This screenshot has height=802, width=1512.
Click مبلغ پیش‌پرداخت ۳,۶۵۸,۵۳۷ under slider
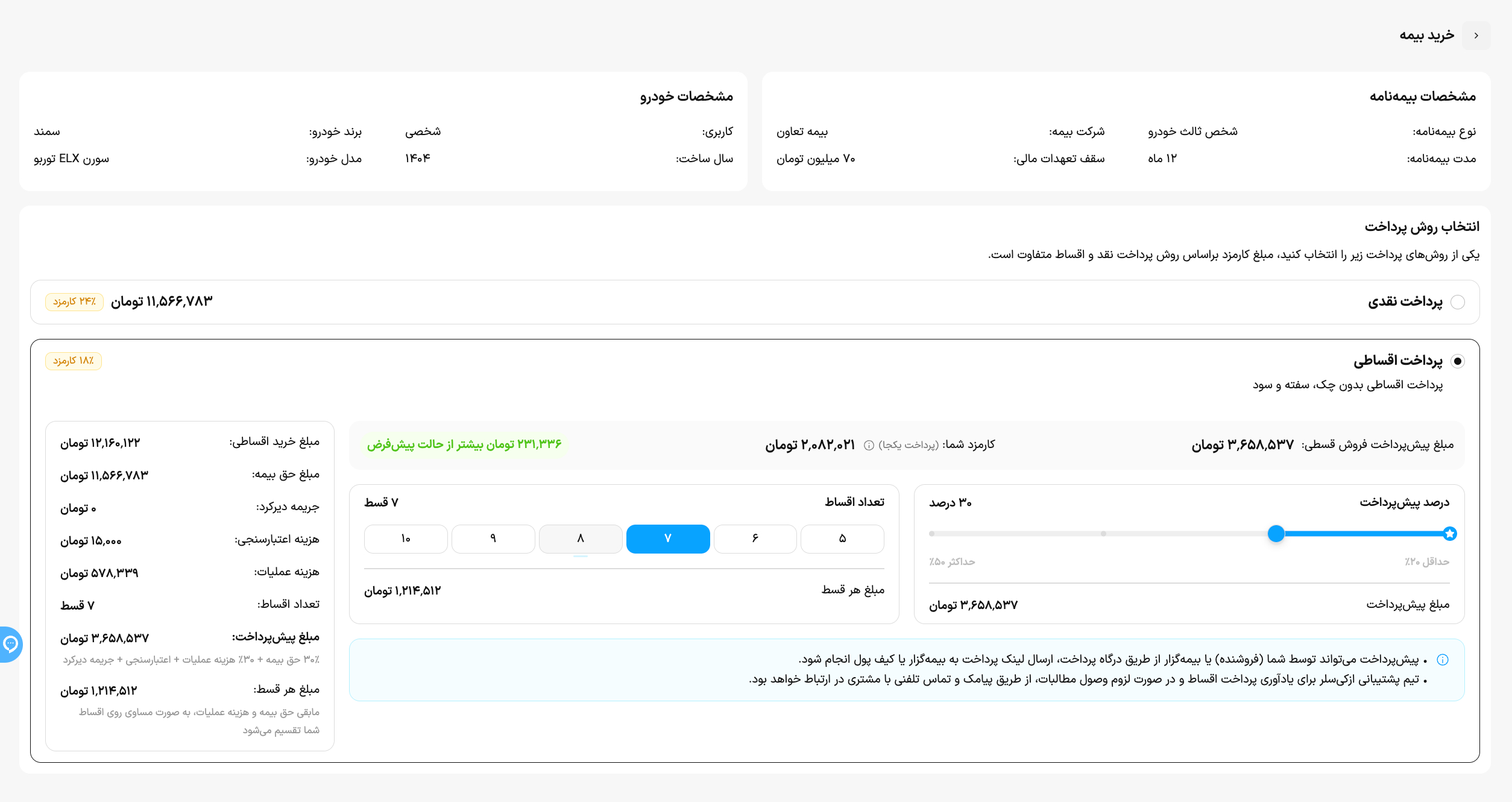(973, 605)
